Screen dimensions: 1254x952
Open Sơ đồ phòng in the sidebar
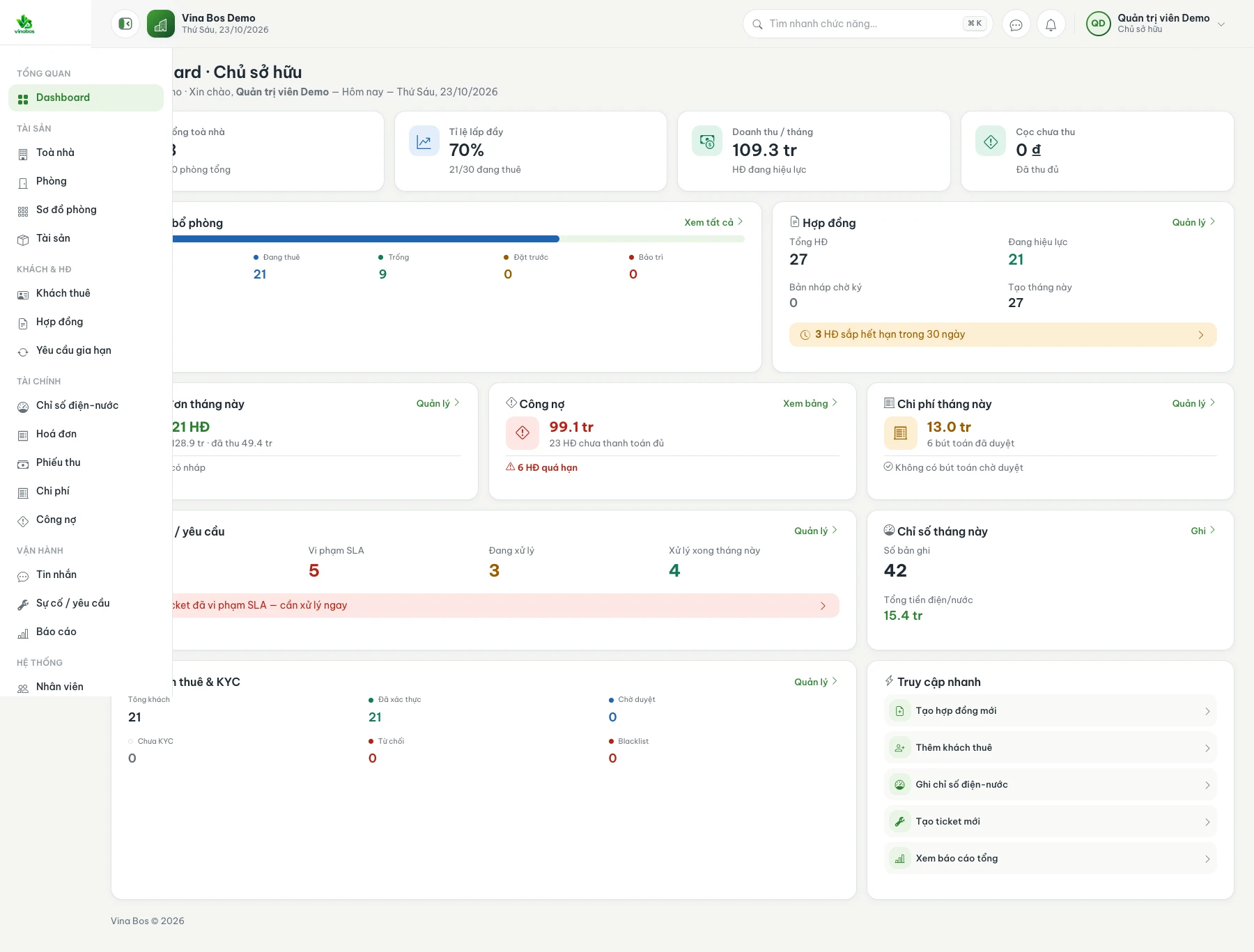click(86, 210)
